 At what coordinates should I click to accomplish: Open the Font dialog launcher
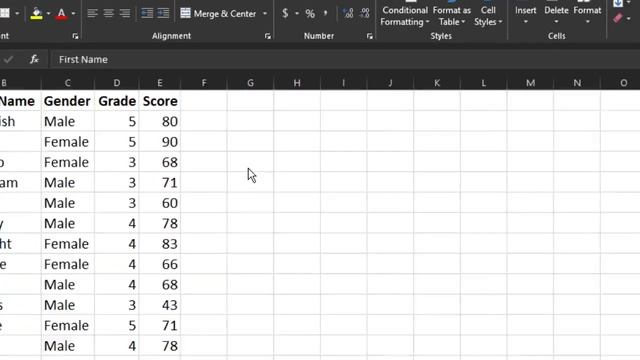(75, 36)
